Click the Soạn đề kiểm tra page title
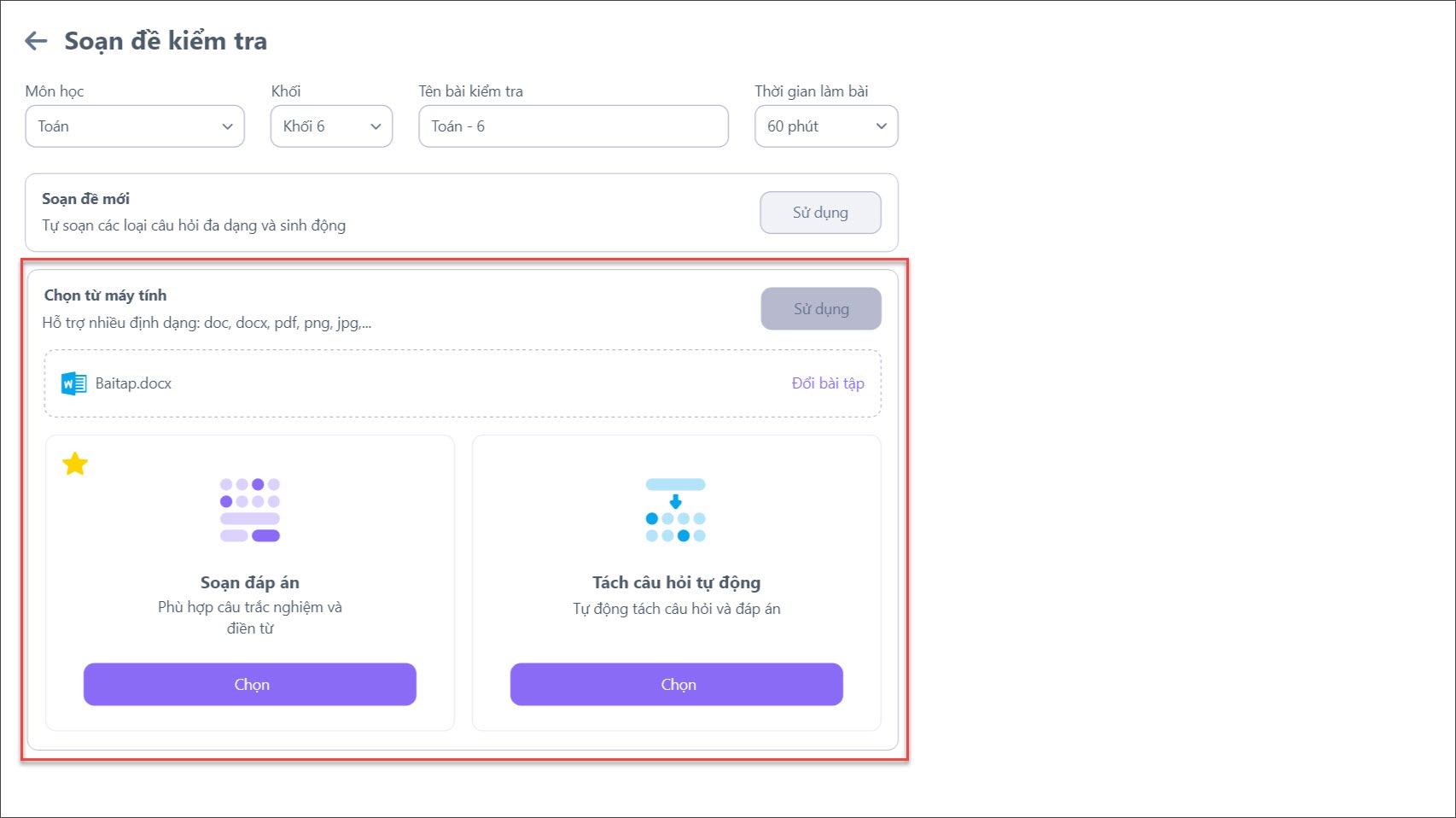1456x818 pixels. (166, 41)
